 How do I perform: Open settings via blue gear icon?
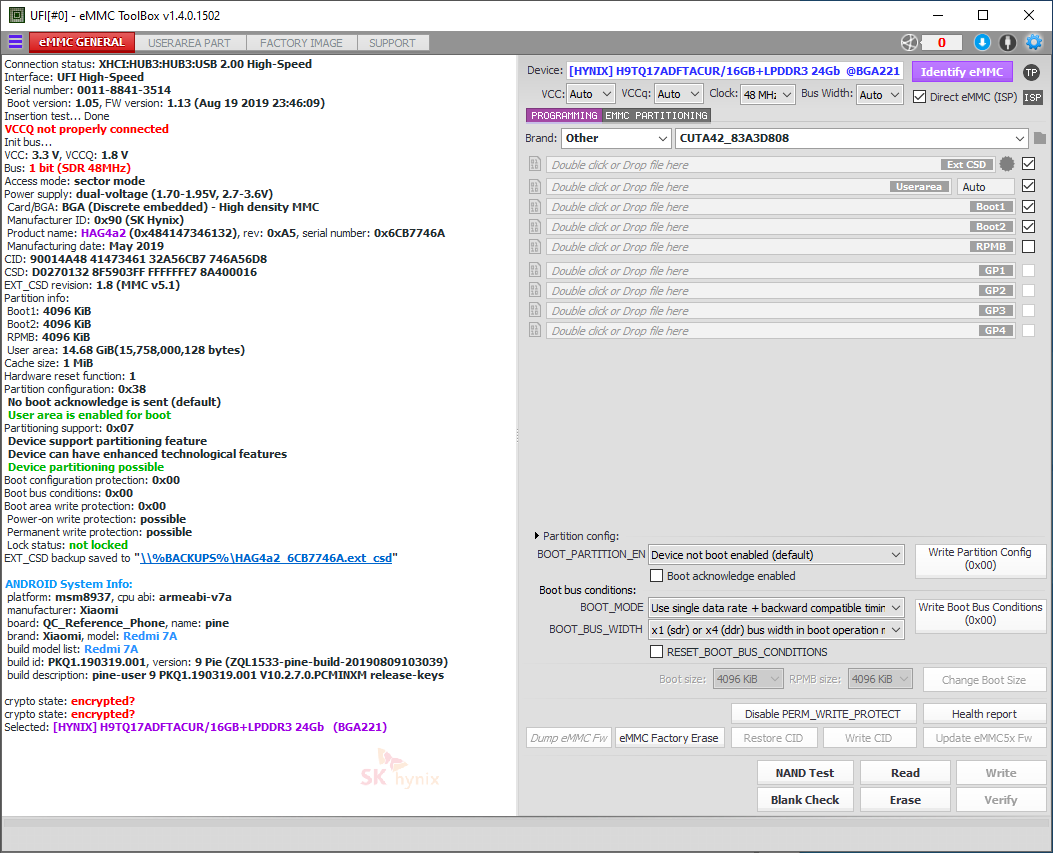coord(1034,42)
